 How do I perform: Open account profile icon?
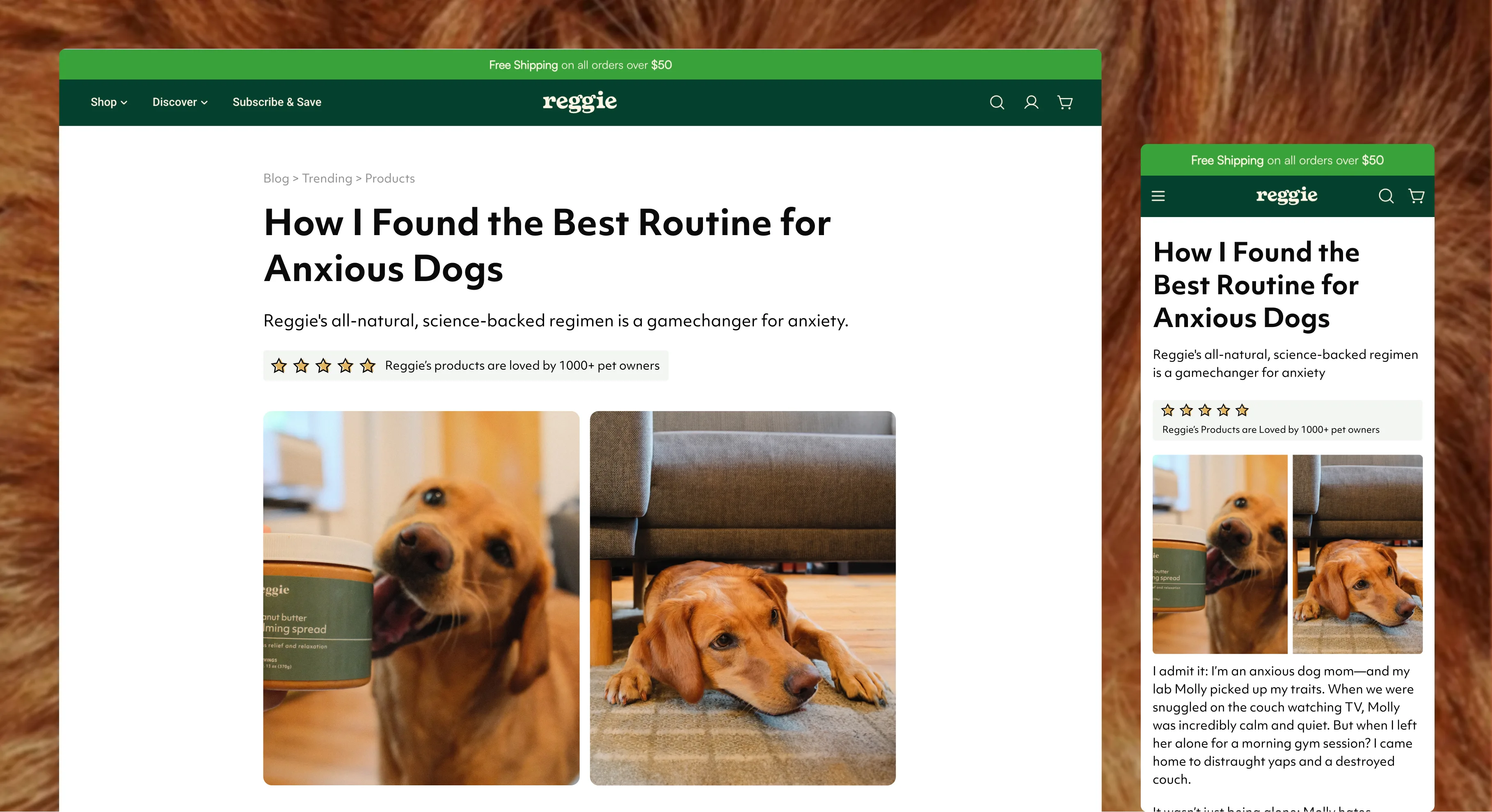(1031, 103)
